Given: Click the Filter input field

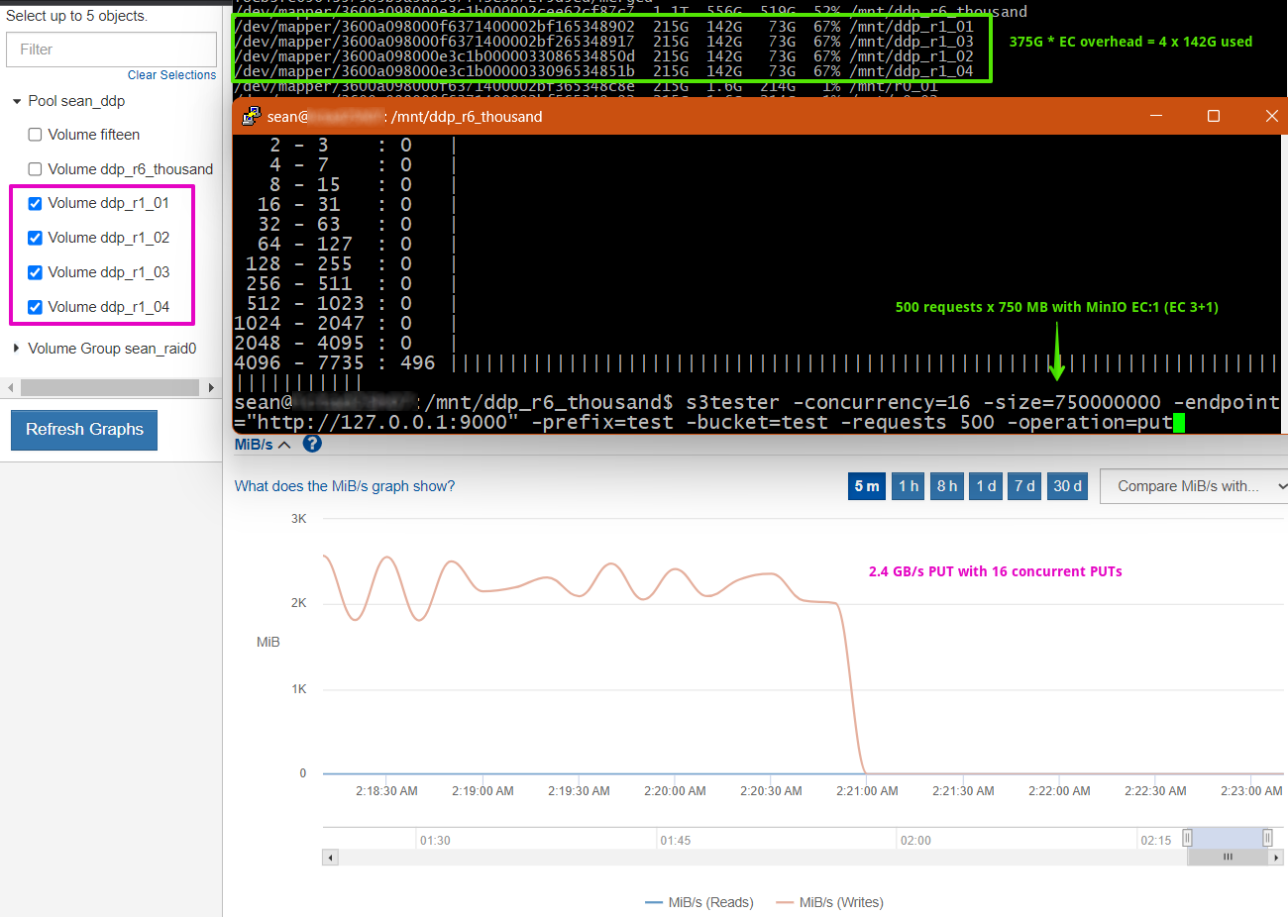Looking at the screenshot, I should 111,49.
